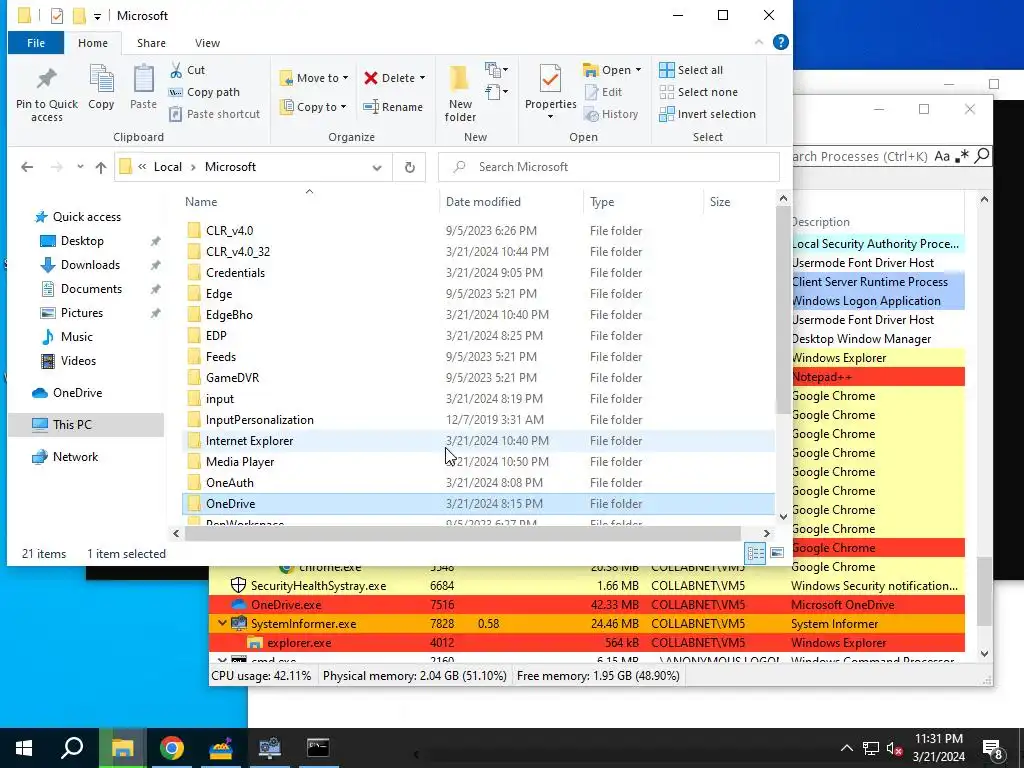This screenshot has height=768, width=1024.
Task: Copy path of selected folder
Action: pyautogui.click(x=204, y=92)
